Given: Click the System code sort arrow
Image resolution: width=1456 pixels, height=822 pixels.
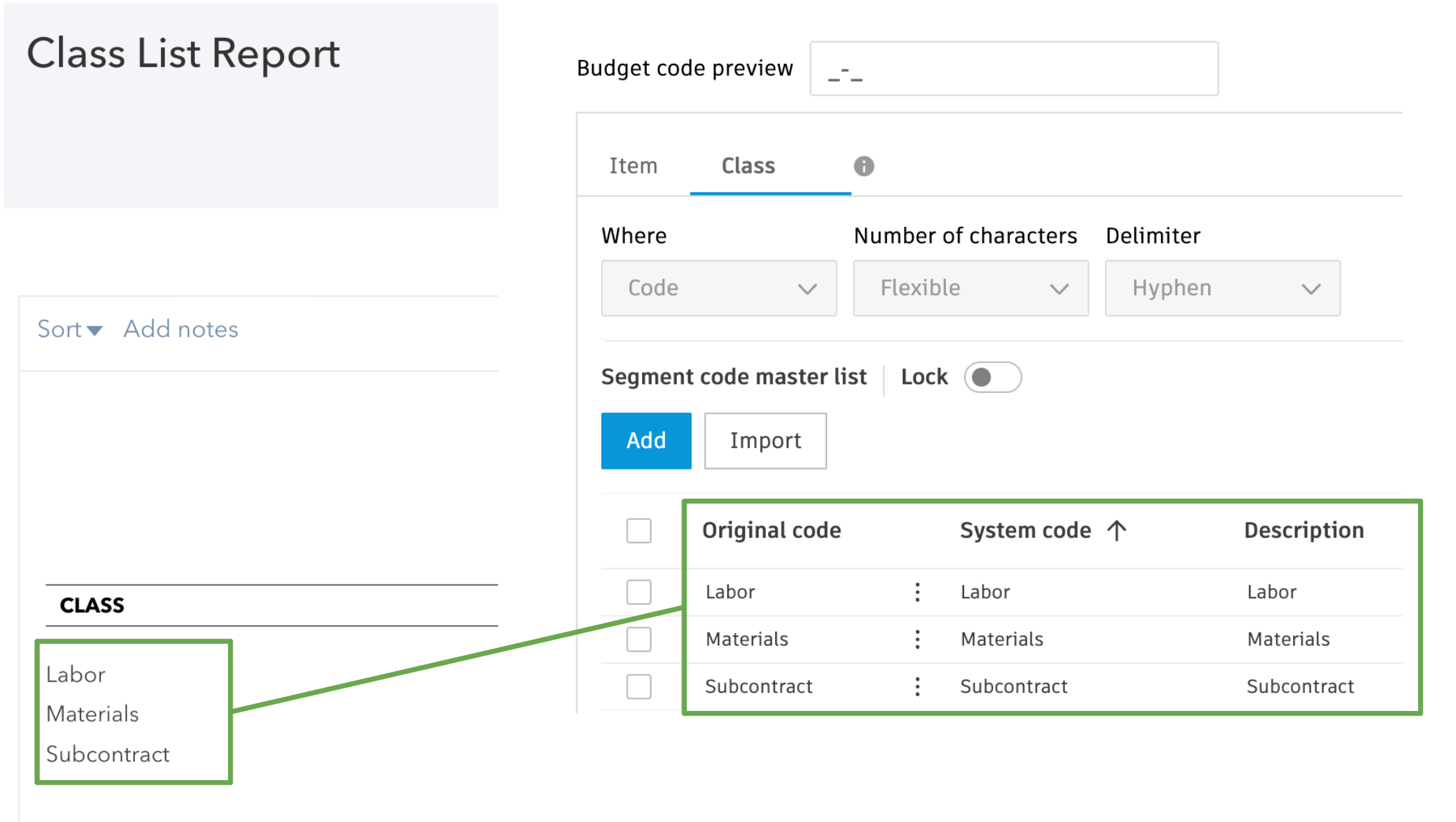Looking at the screenshot, I should (x=1117, y=531).
